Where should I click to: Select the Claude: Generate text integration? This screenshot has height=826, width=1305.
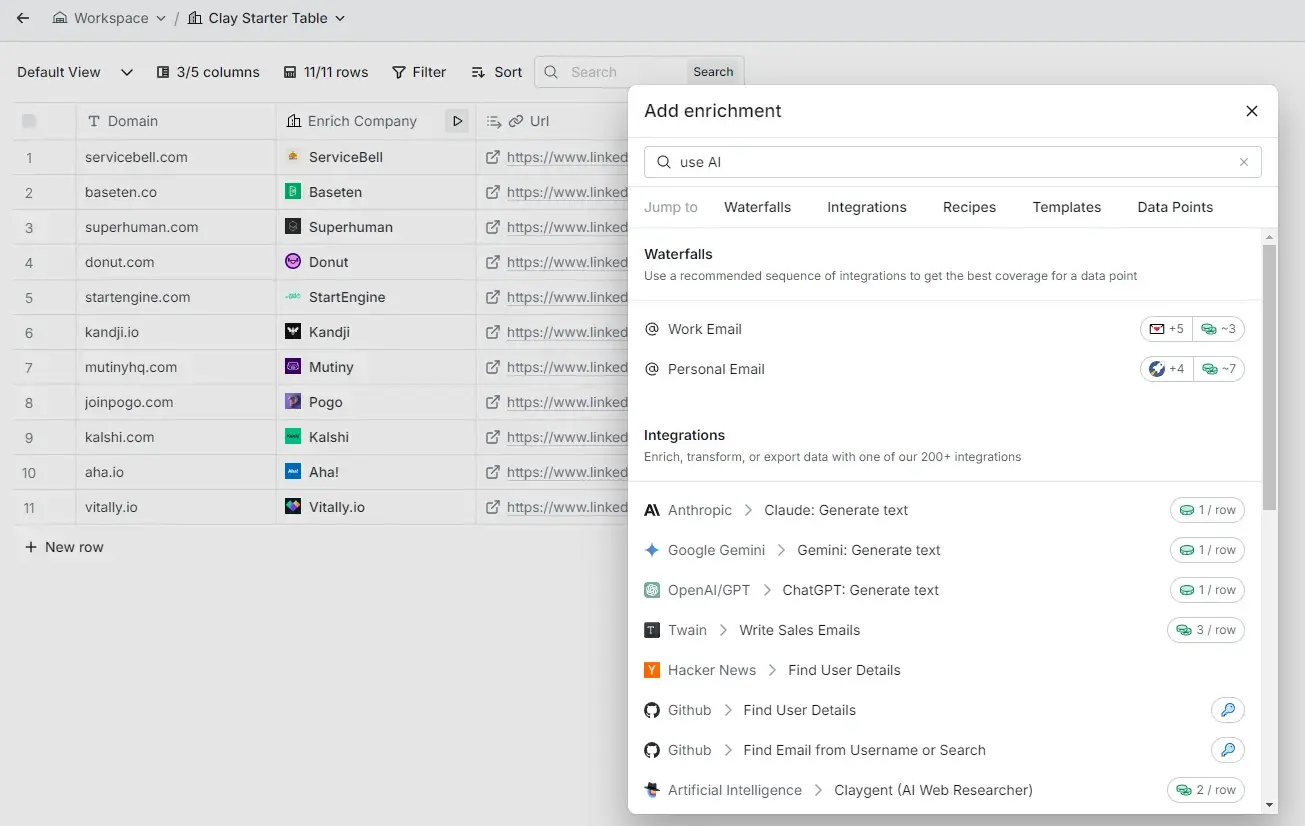point(836,510)
